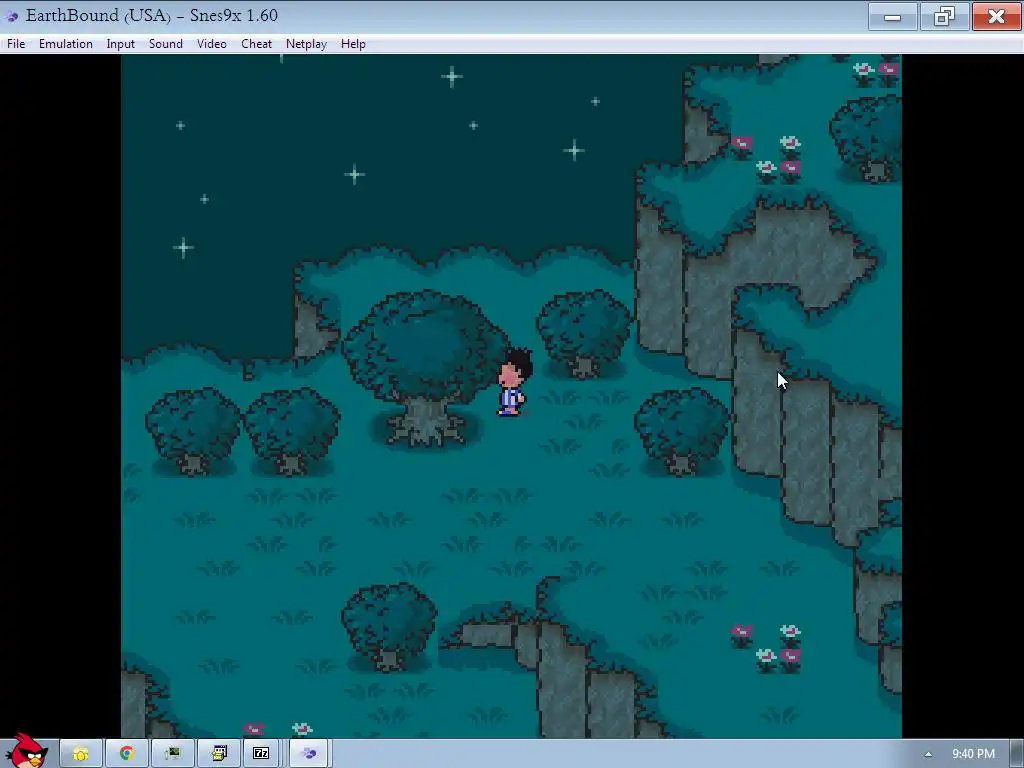
Task: Open the yellow folder taskbar icon
Action: click(x=81, y=754)
